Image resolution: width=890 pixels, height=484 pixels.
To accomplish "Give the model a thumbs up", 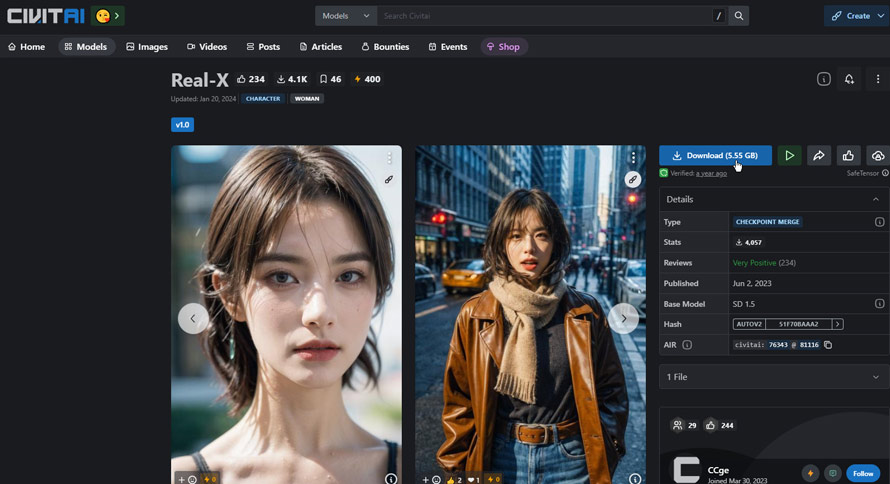I will point(848,156).
